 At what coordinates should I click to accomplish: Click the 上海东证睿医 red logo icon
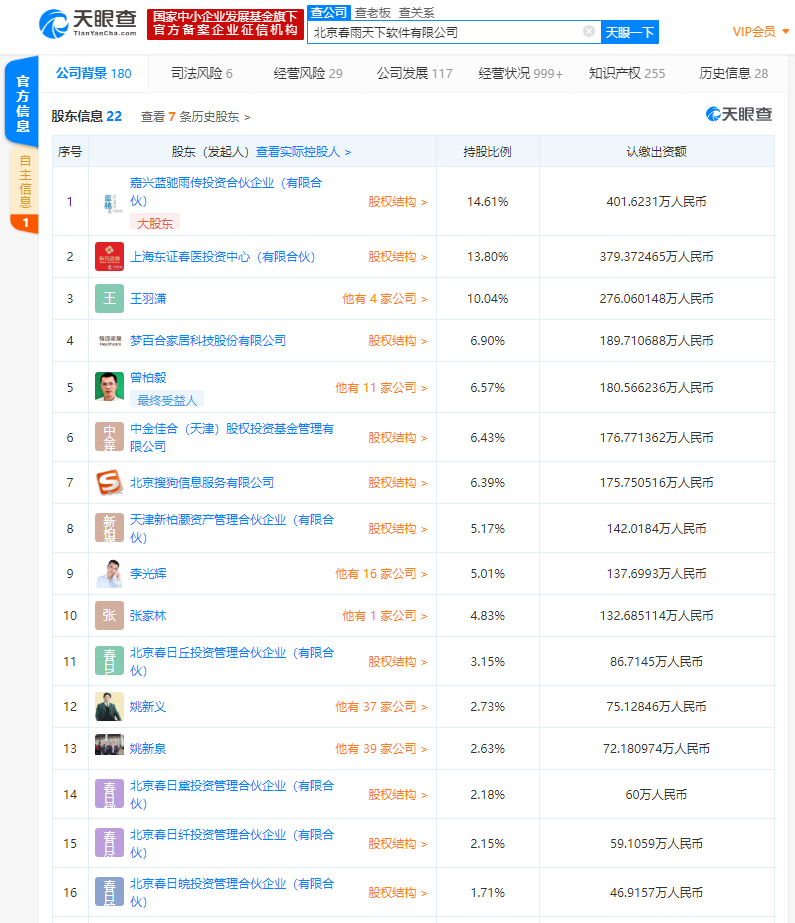coord(109,257)
